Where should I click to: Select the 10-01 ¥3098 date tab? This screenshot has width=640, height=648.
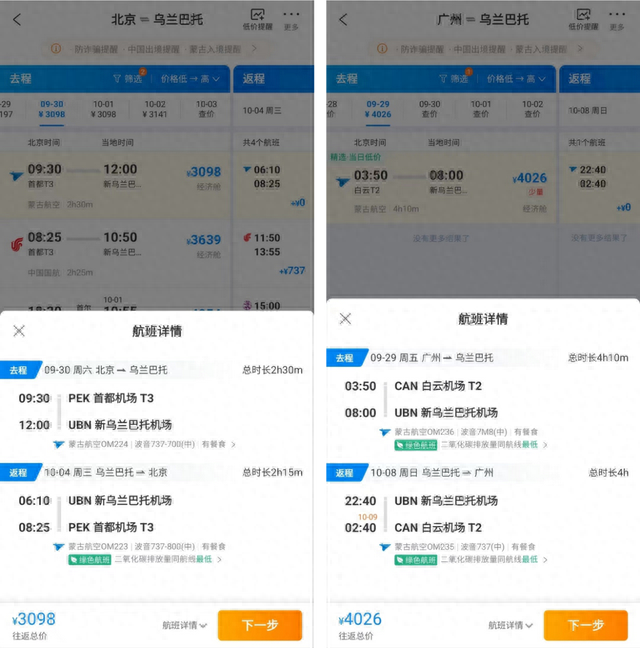pos(103,109)
